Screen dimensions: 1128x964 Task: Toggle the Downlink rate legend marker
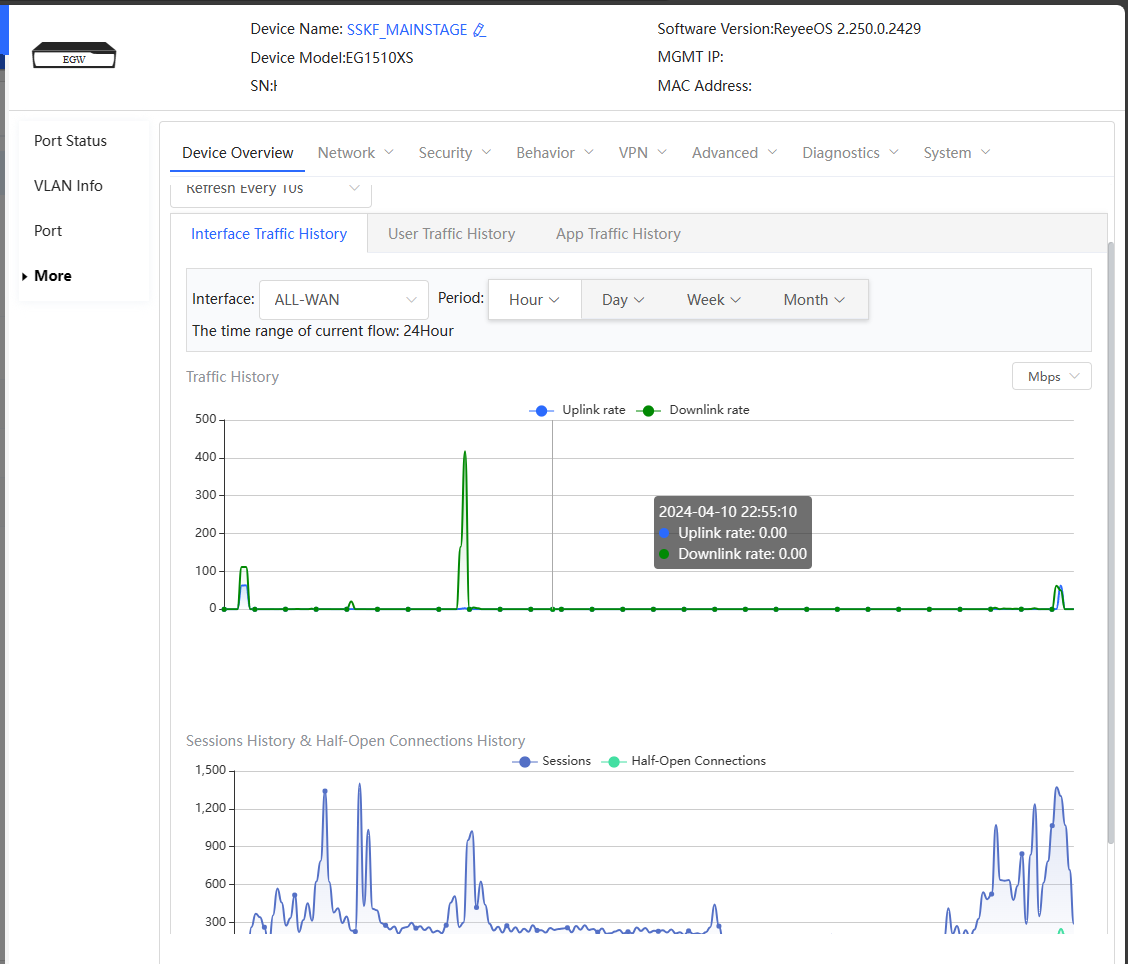650,410
